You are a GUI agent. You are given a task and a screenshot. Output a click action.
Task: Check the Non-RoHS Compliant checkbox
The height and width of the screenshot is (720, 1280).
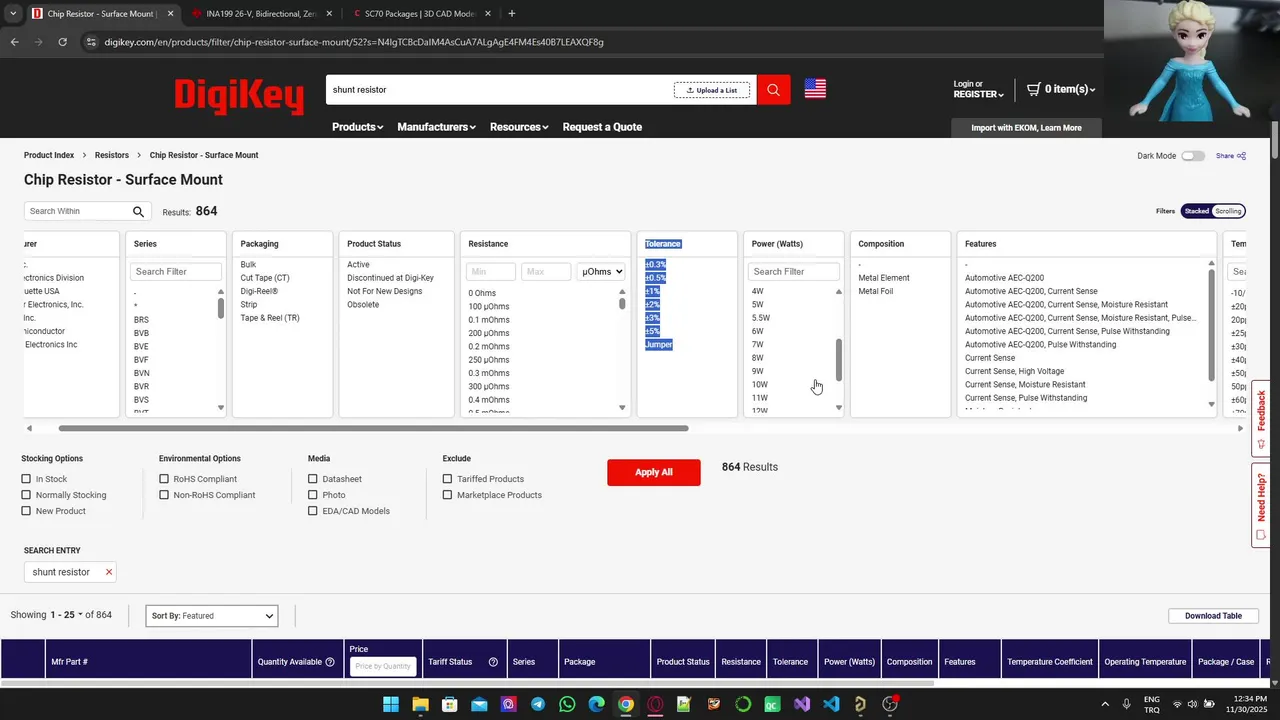pos(164,495)
